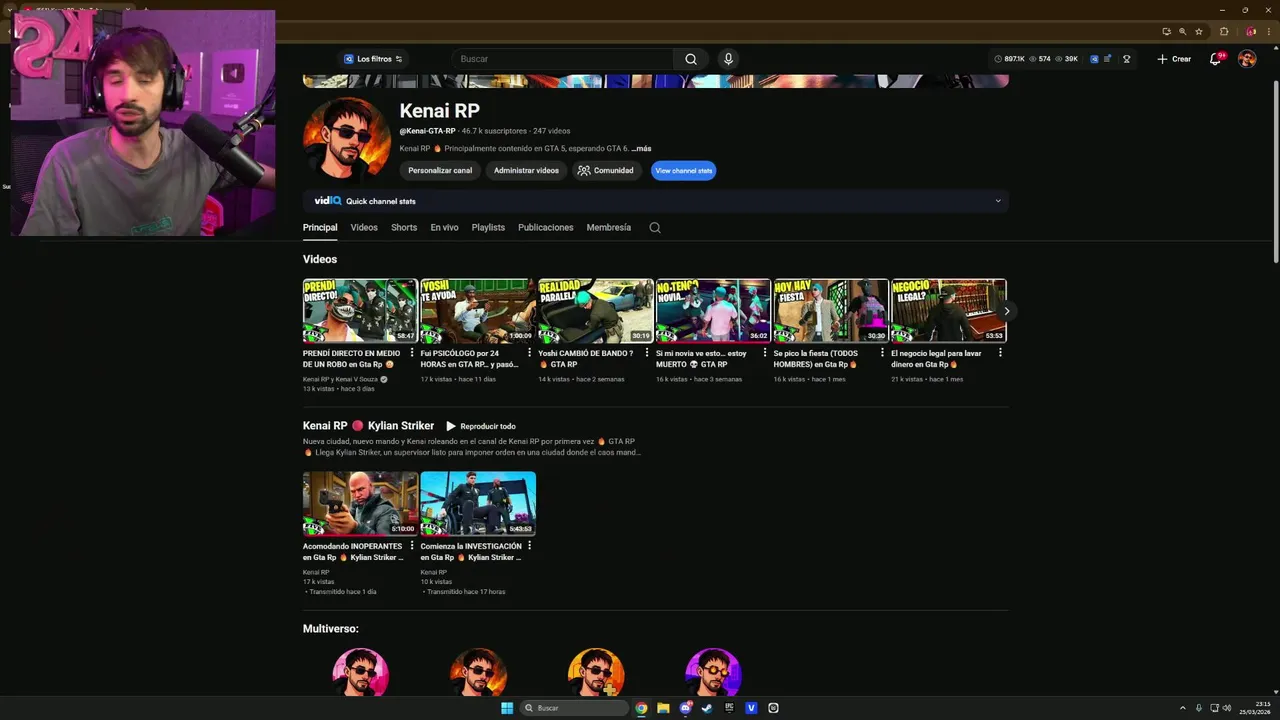The image size is (1280, 720).
Task: Open account avatar menu in YouTube header
Action: pyautogui.click(x=1247, y=59)
